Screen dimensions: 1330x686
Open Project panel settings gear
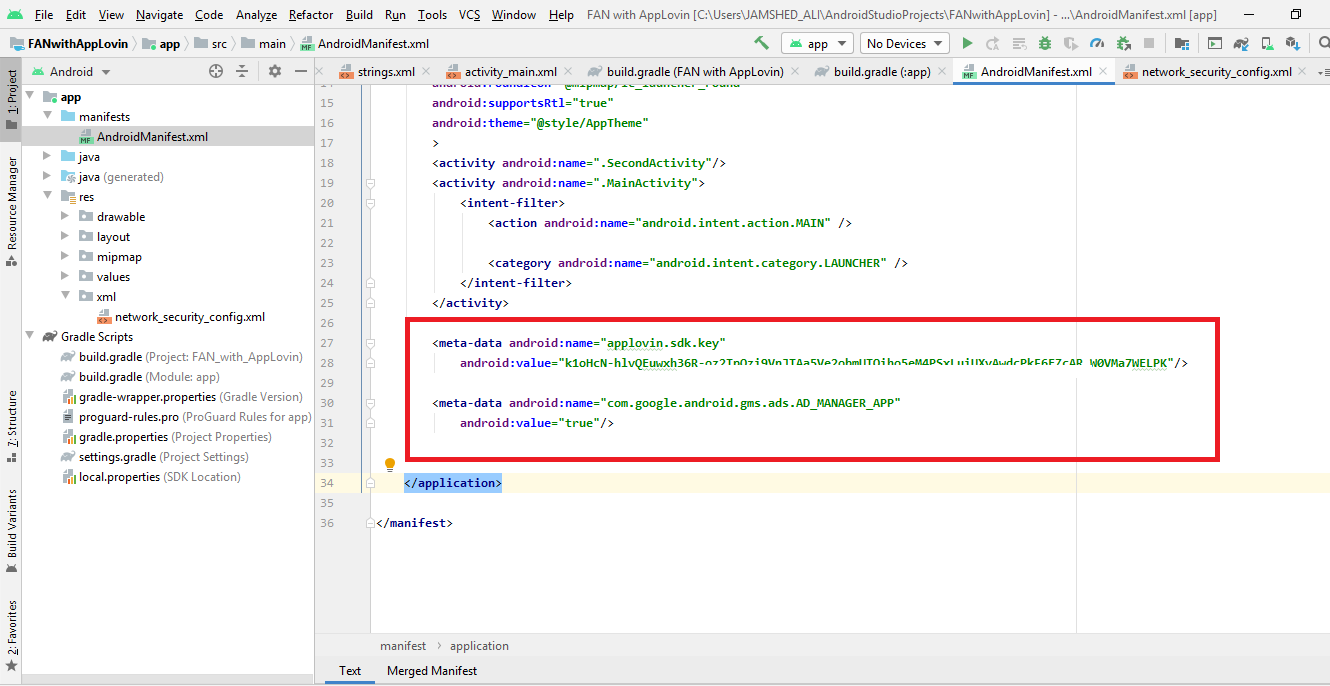click(x=275, y=71)
